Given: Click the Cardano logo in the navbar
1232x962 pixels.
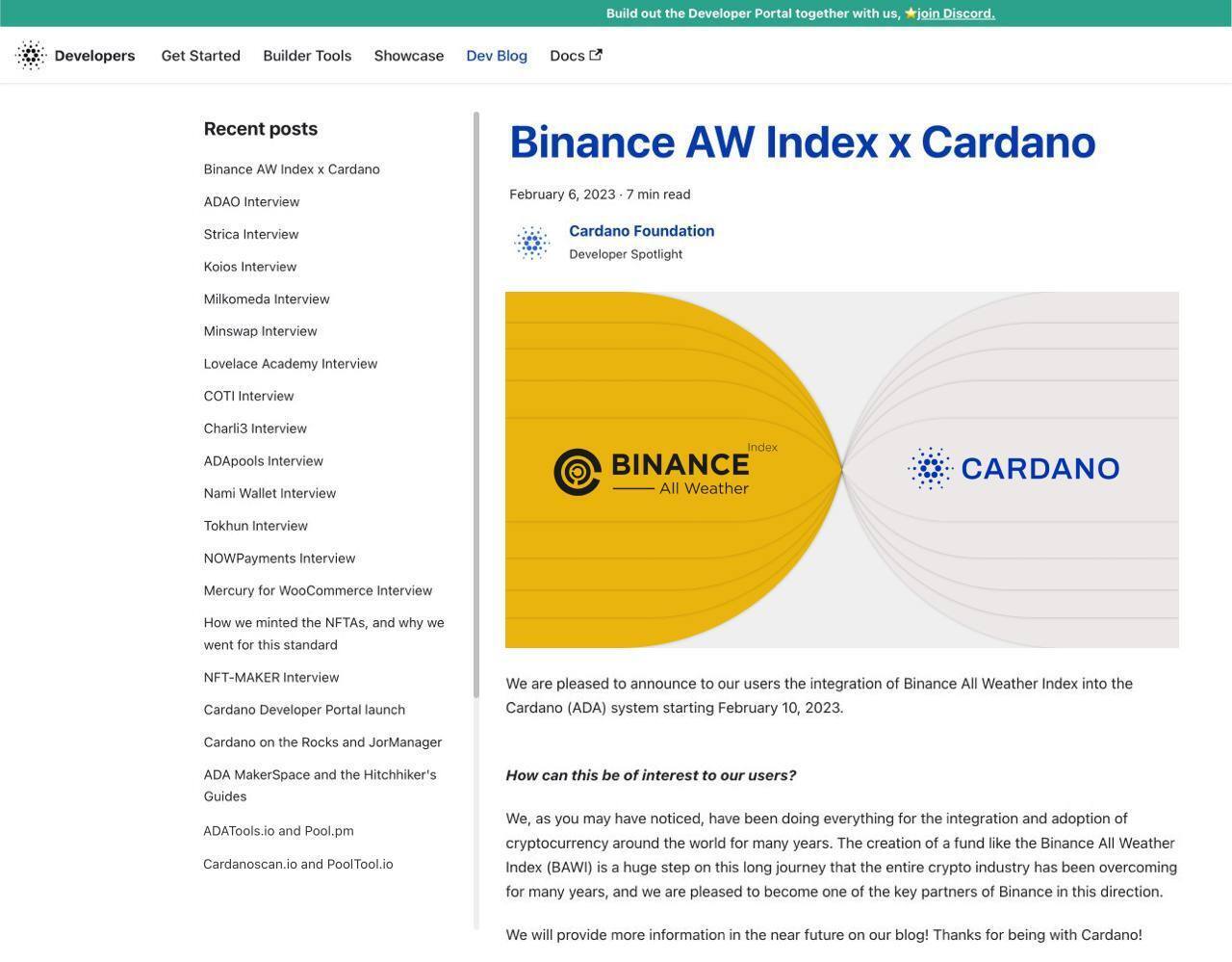Looking at the screenshot, I should (x=31, y=56).
